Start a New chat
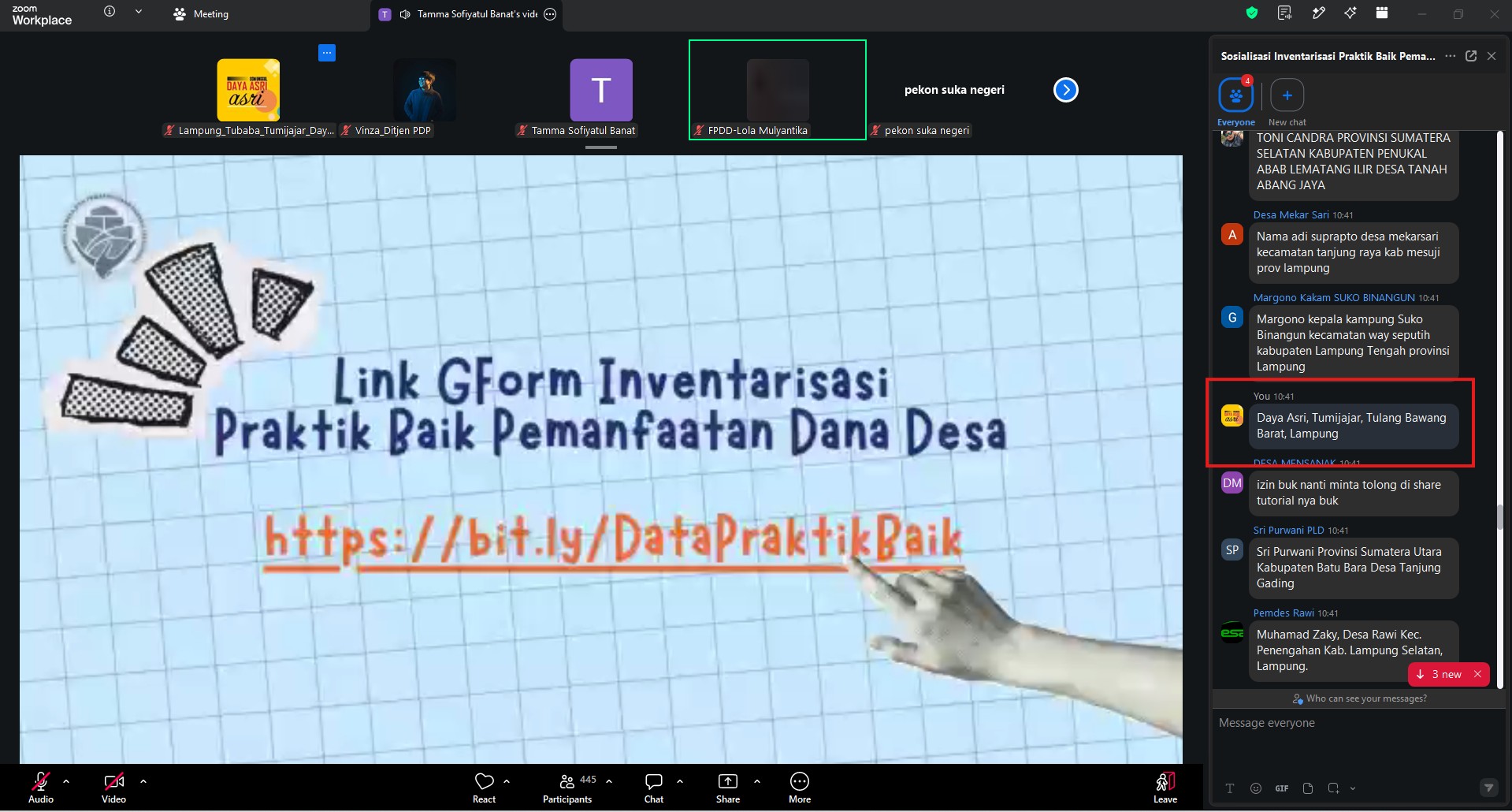The width and height of the screenshot is (1512, 812). tap(1287, 102)
